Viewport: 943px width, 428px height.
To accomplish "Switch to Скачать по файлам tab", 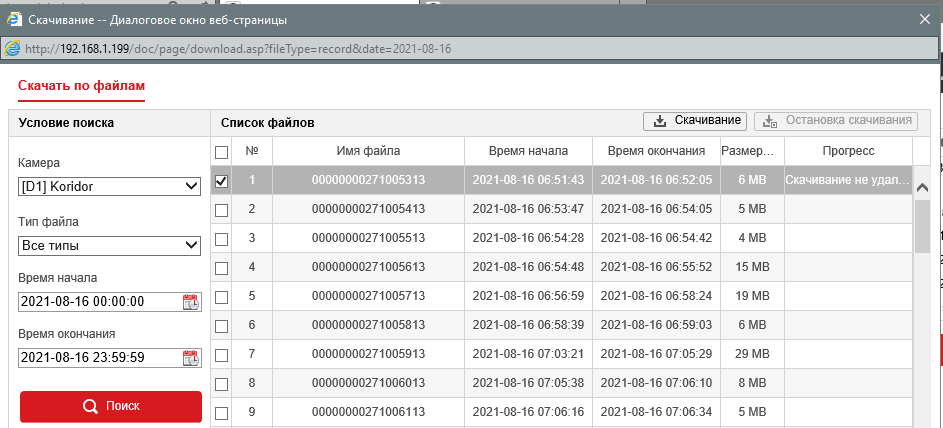I will click(x=81, y=86).
